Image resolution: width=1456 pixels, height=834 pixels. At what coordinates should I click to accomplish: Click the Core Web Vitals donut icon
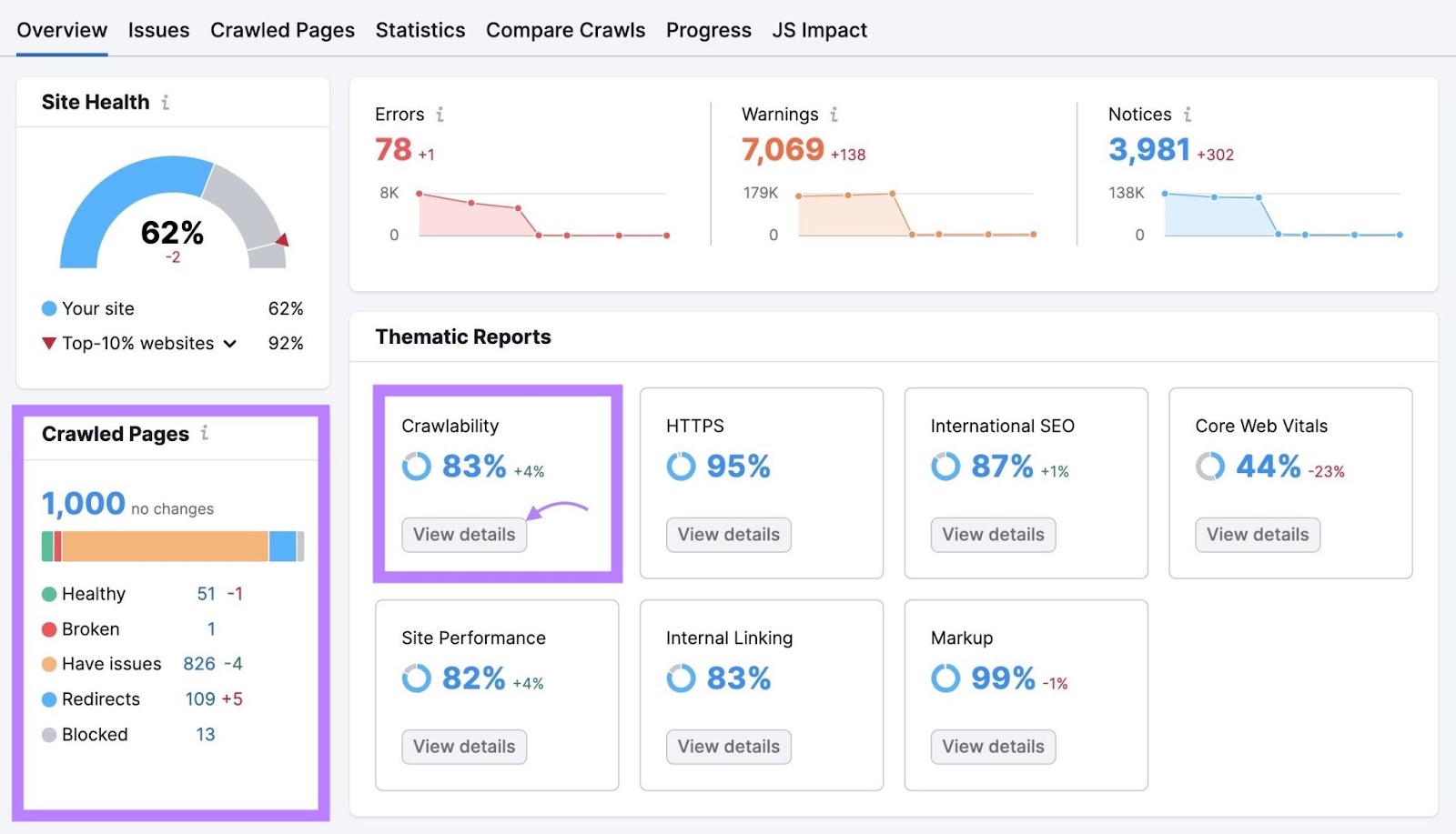pyautogui.click(x=1209, y=467)
